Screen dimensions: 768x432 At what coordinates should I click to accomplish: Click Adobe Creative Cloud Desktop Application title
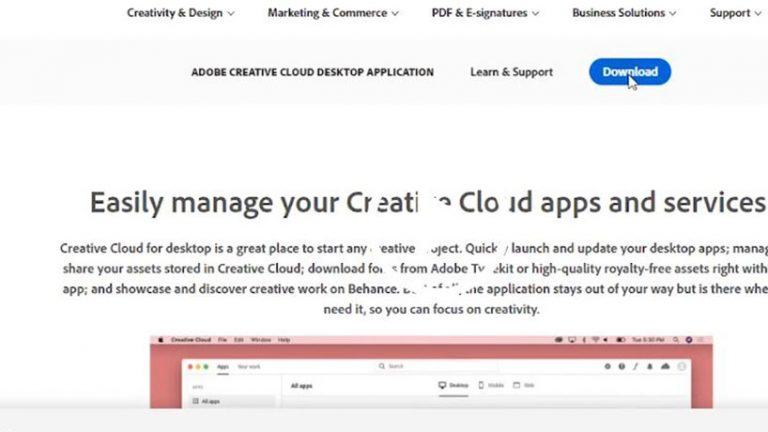click(312, 72)
